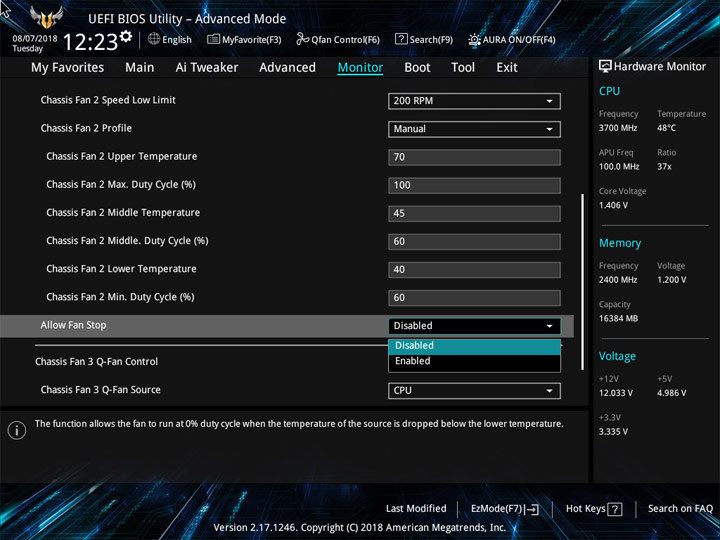This screenshot has height=540, width=720.
Task: Click the Ratio value 37x
Action: click(664, 167)
